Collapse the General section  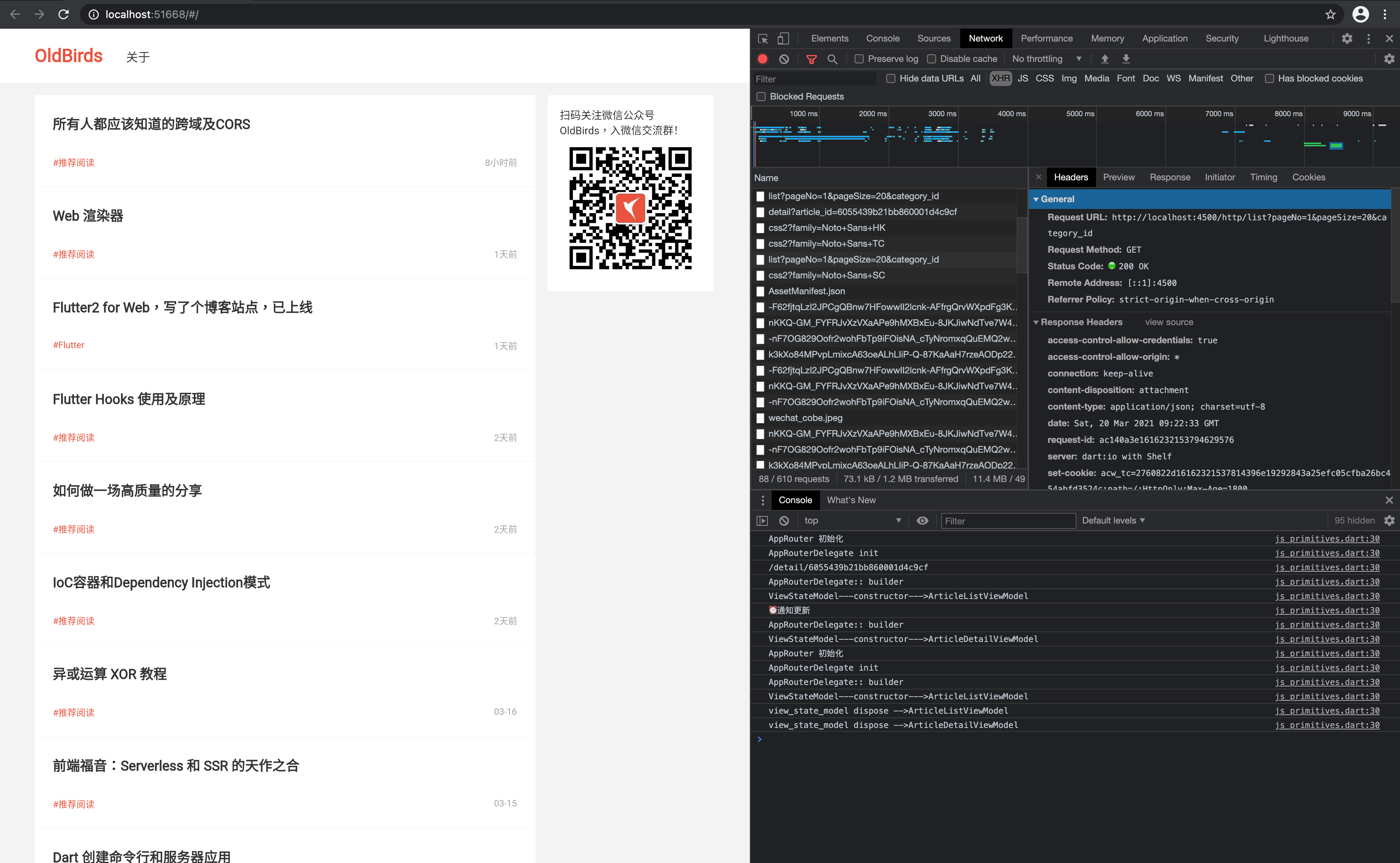1036,199
